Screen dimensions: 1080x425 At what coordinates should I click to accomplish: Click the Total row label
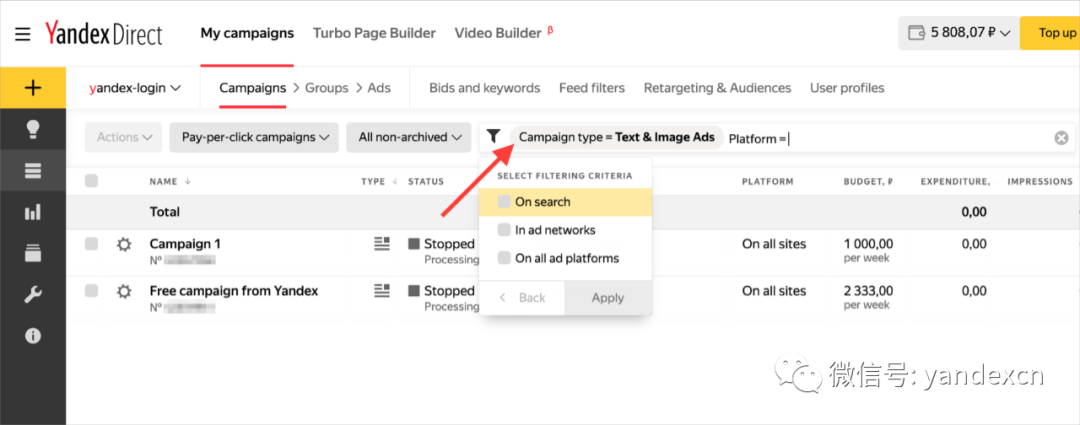coord(165,212)
